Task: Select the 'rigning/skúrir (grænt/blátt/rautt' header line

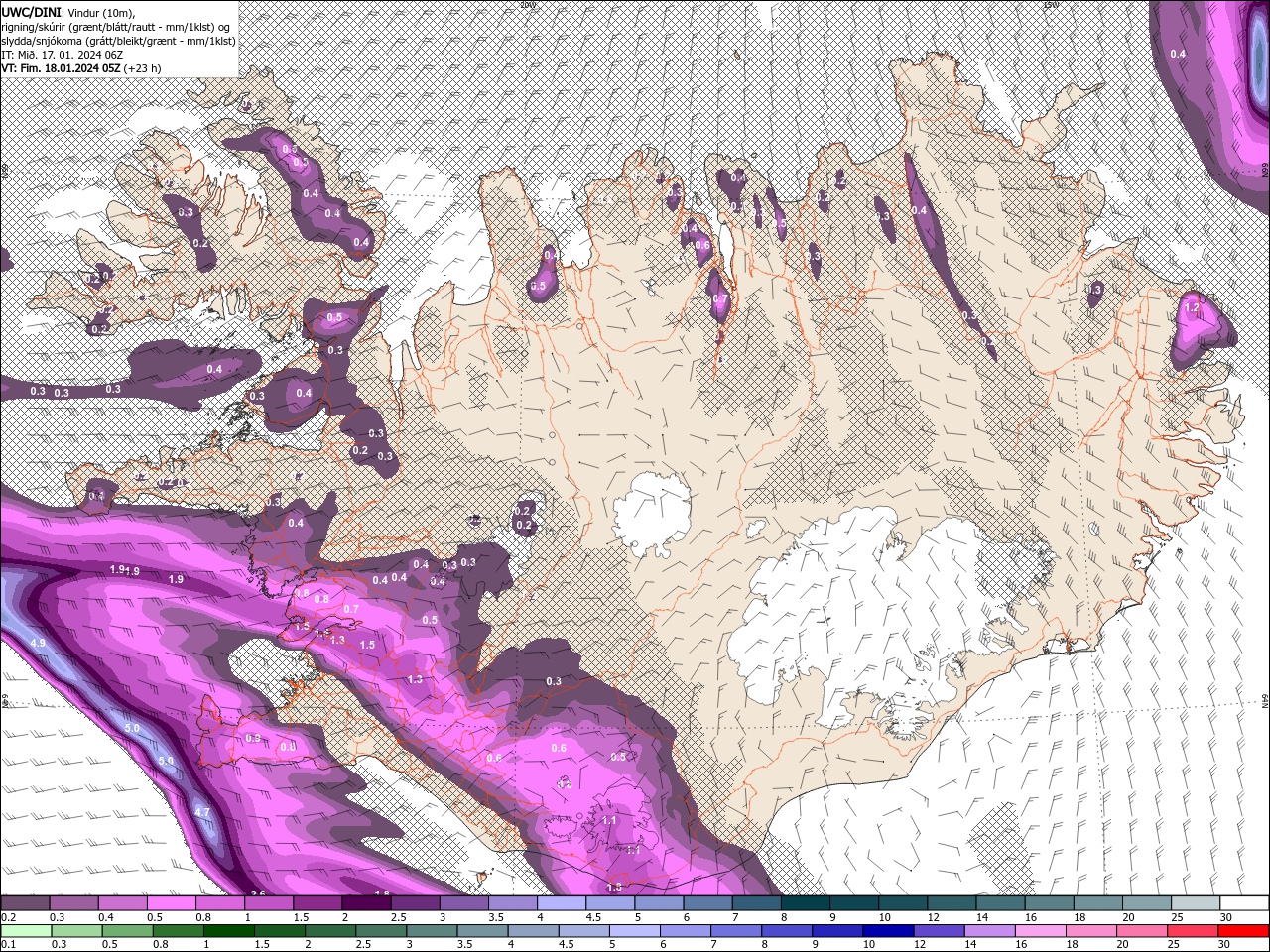Action: pos(117,26)
